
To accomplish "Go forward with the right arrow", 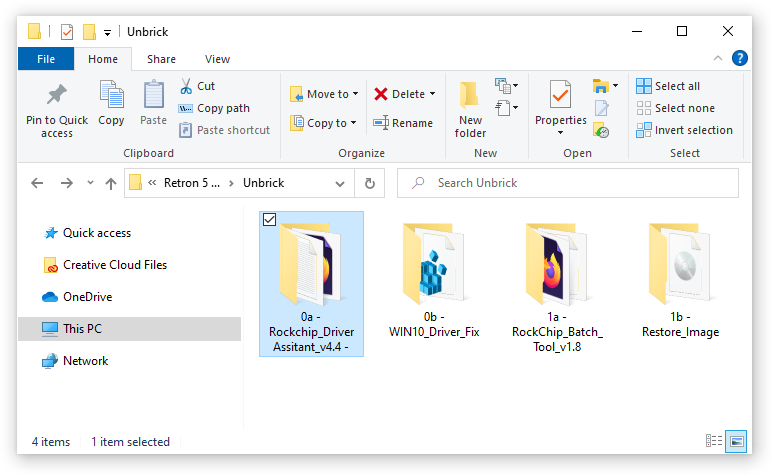I will coord(66,183).
